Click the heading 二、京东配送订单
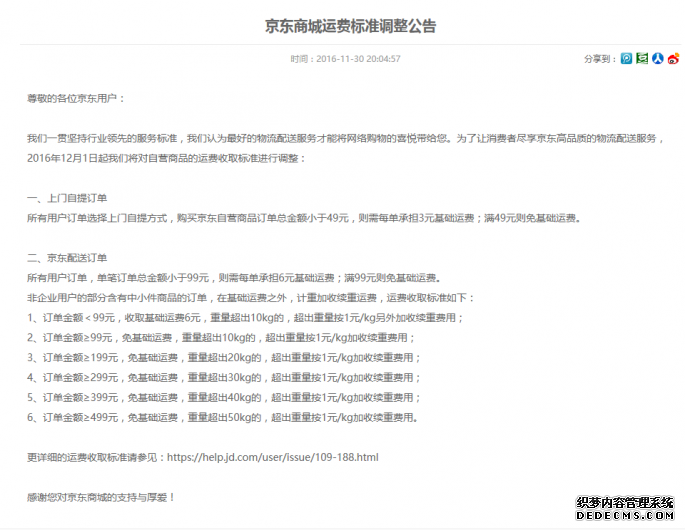Screen dimensions: 685x530 tap(67, 258)
